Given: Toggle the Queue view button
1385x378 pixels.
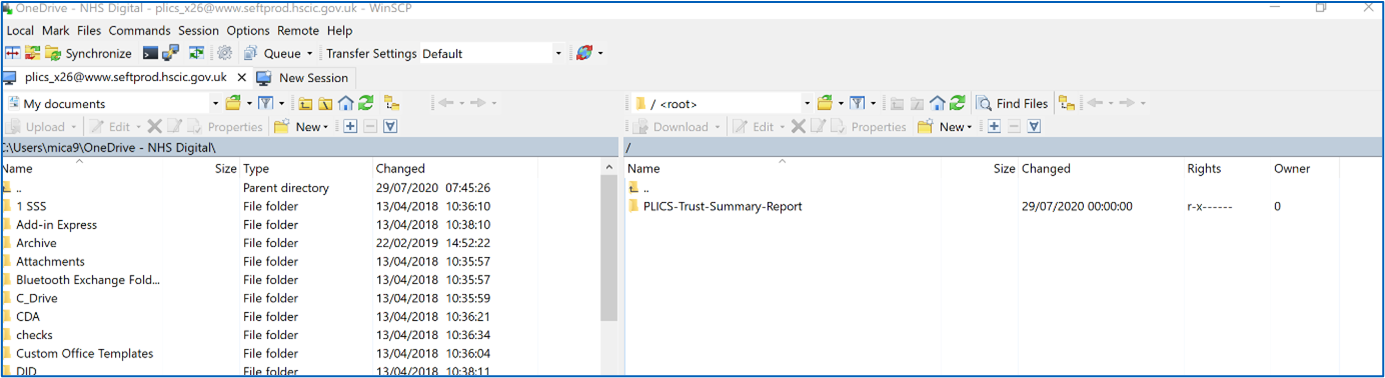Looking at the screenshot, I should tap(273, 53).
